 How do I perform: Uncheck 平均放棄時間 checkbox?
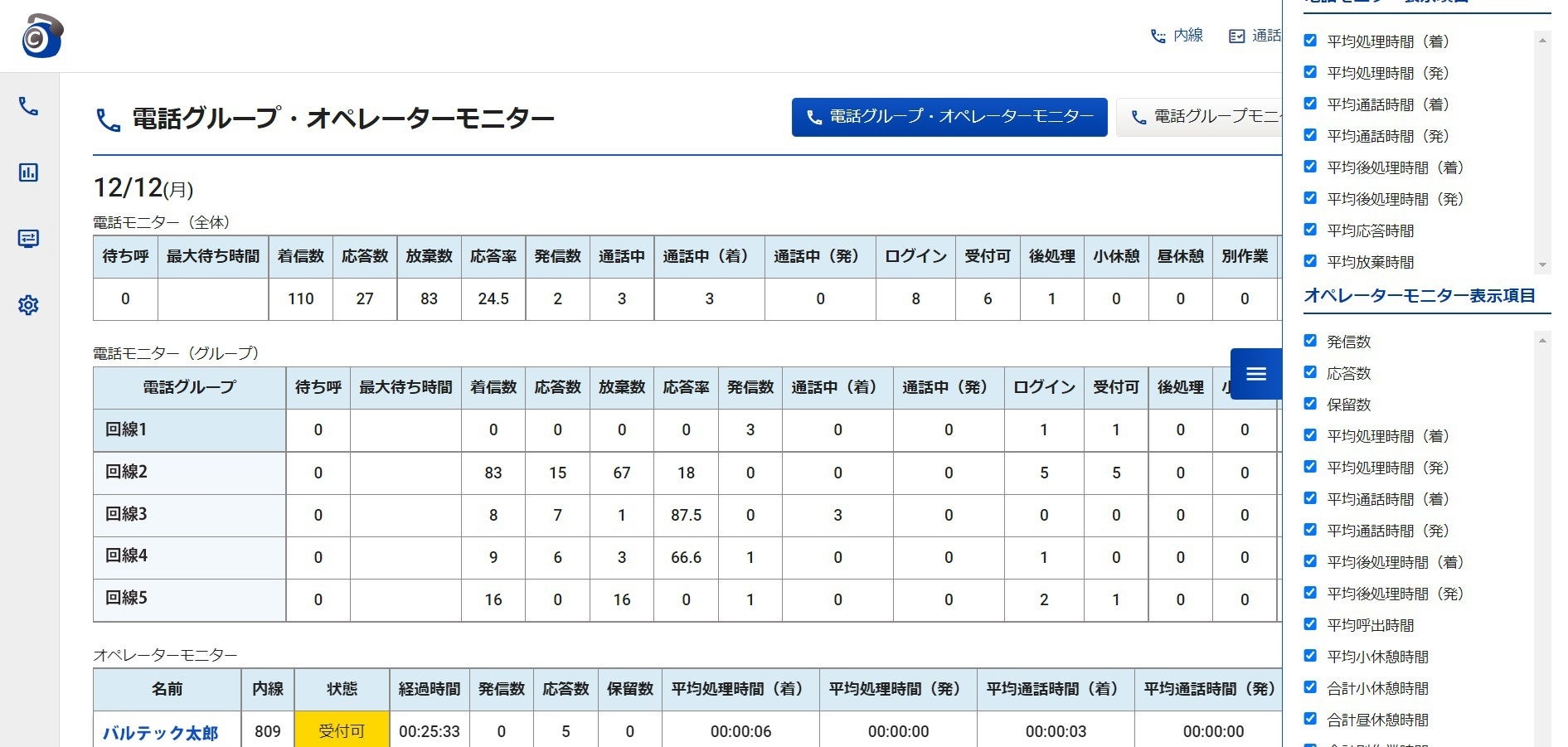pyautogui.click(x=1310, y=260)
